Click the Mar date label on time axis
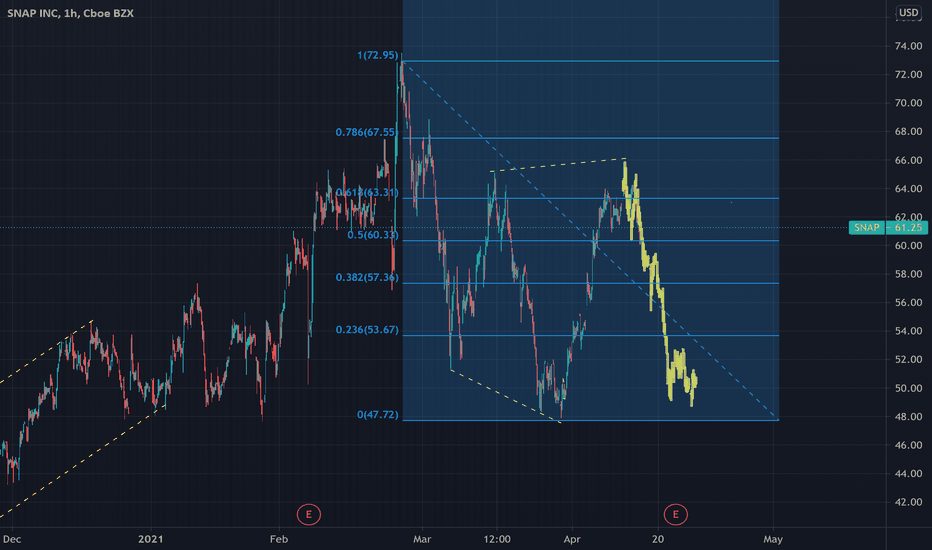This screenshot has height=550, width=932. [422, 539]
